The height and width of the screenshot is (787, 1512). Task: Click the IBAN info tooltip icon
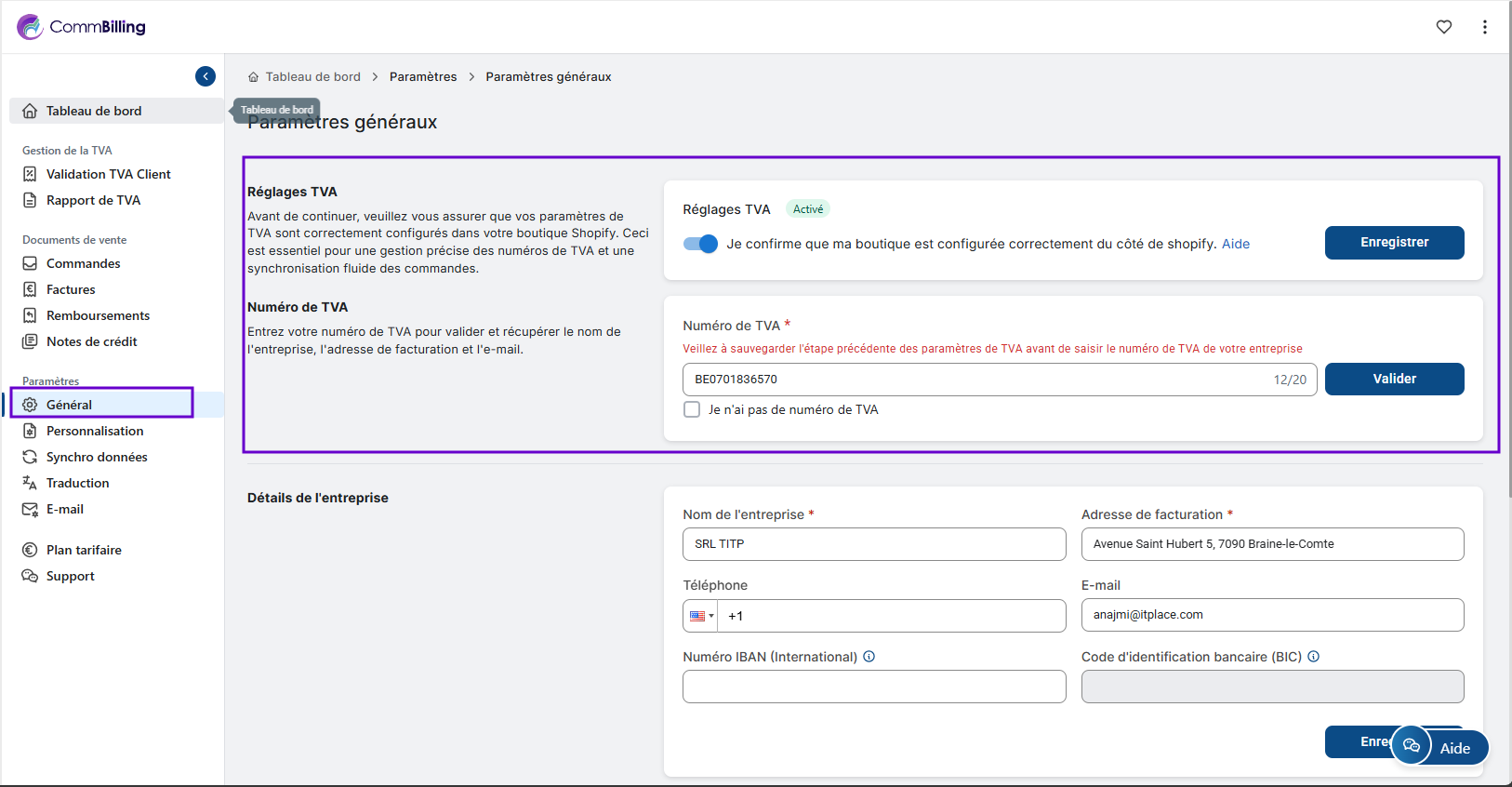(869, 657)
